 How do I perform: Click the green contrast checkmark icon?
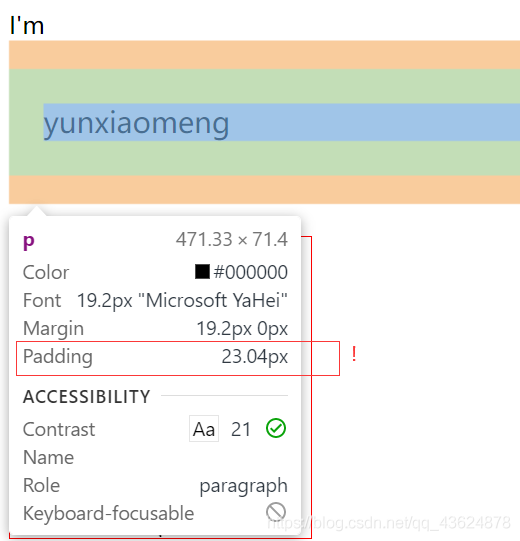[276, 429]
